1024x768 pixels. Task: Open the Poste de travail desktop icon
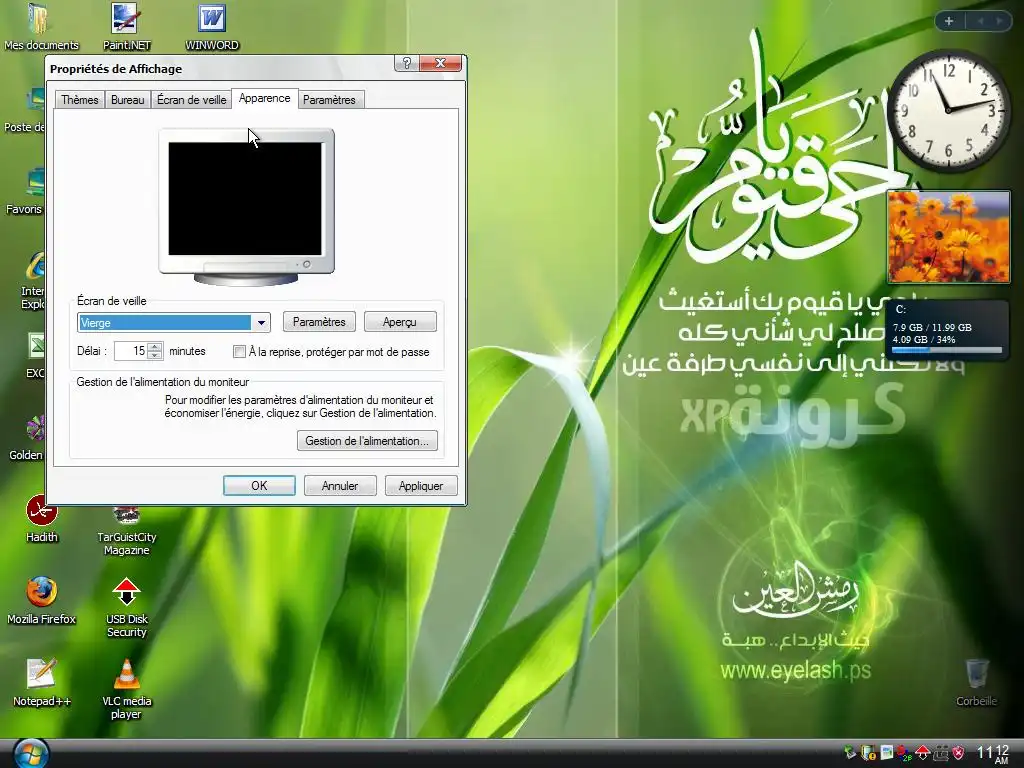tap(26, 110)
